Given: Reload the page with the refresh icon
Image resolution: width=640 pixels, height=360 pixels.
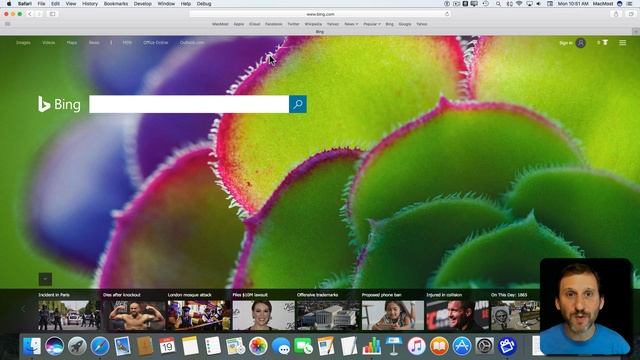Looking at the screenshot, I should [x=447, y=14].
